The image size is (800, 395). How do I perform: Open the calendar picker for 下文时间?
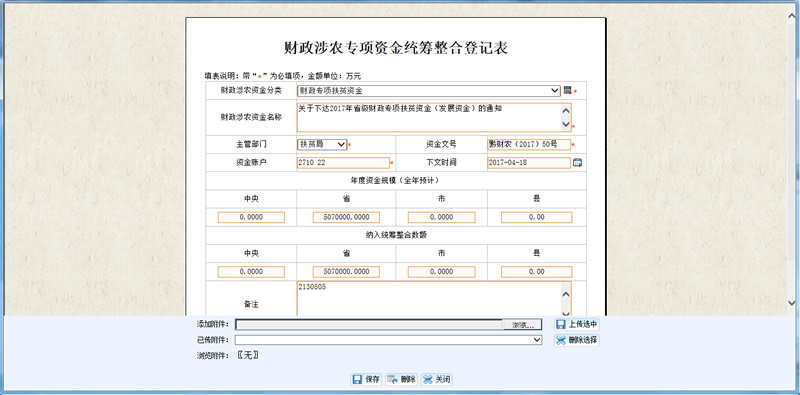click(578, 163)
